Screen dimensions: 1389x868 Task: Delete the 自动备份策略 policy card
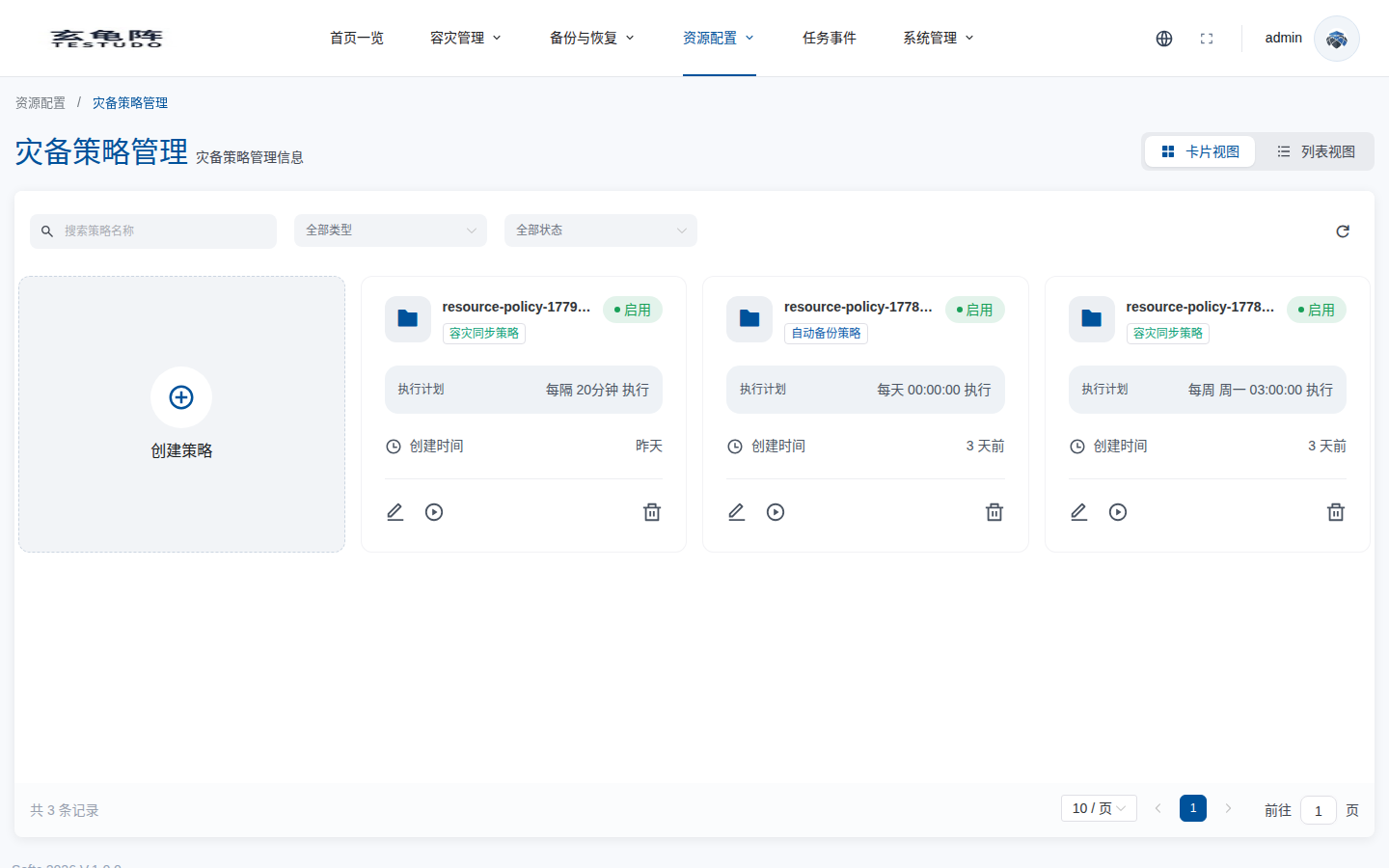coord(994,512)
